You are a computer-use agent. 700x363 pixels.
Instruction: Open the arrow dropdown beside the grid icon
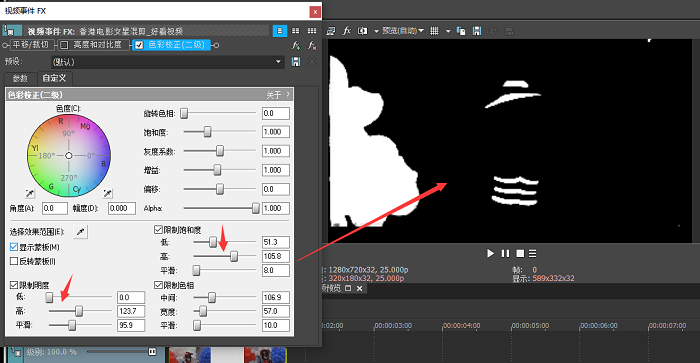(448, 31)
